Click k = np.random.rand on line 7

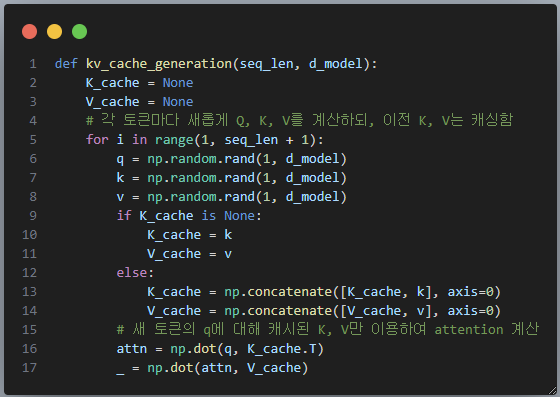[186, 178]
